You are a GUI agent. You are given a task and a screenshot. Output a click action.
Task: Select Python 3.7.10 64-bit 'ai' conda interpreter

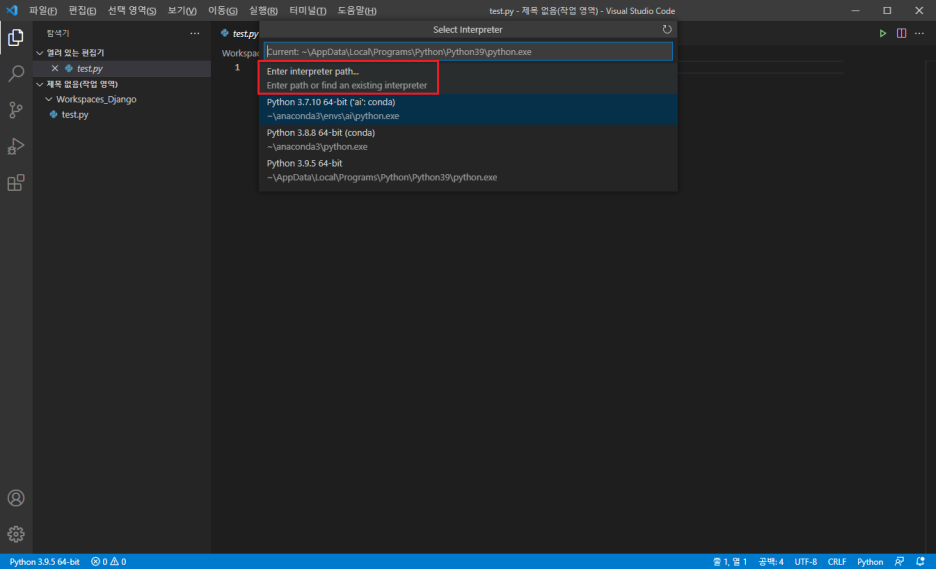[x=468, y=109]
